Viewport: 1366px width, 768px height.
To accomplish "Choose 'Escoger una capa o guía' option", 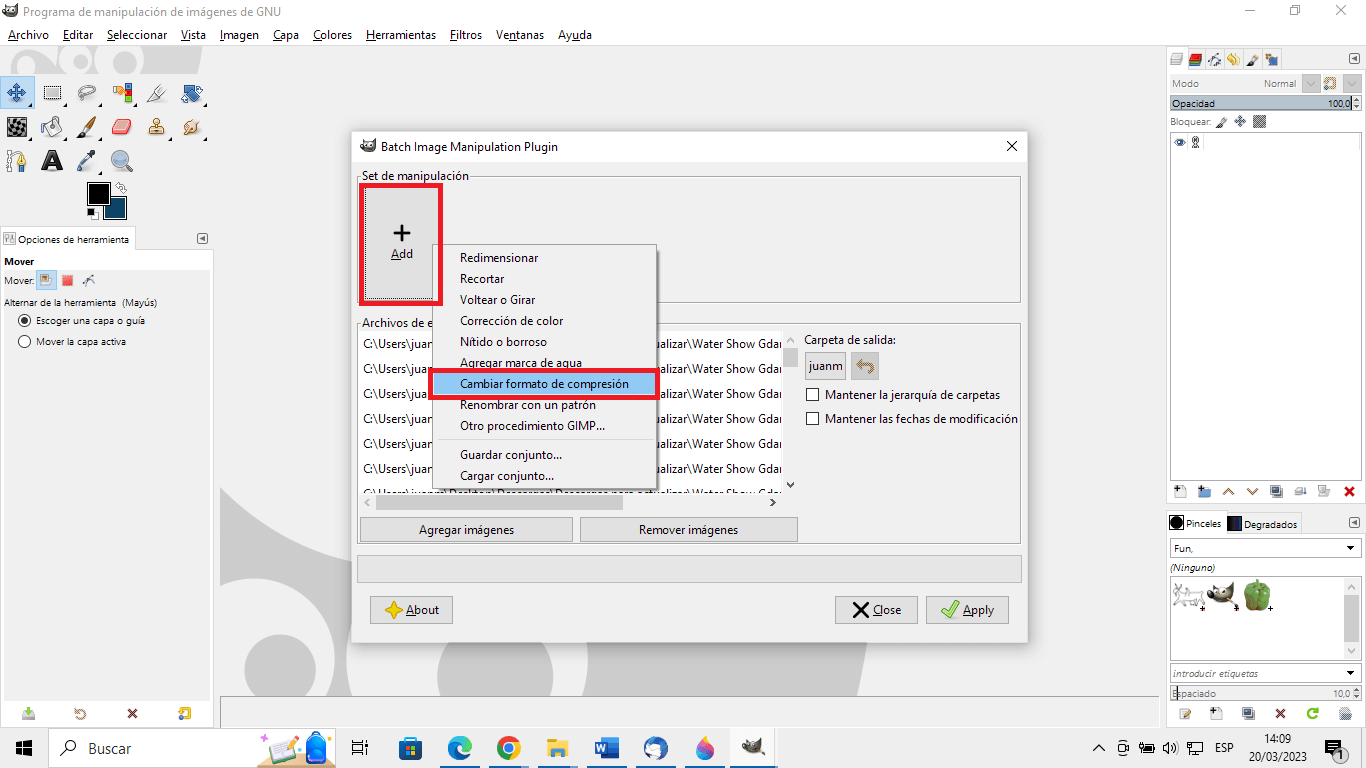I will pyautogui.click(x=82, y=321).
